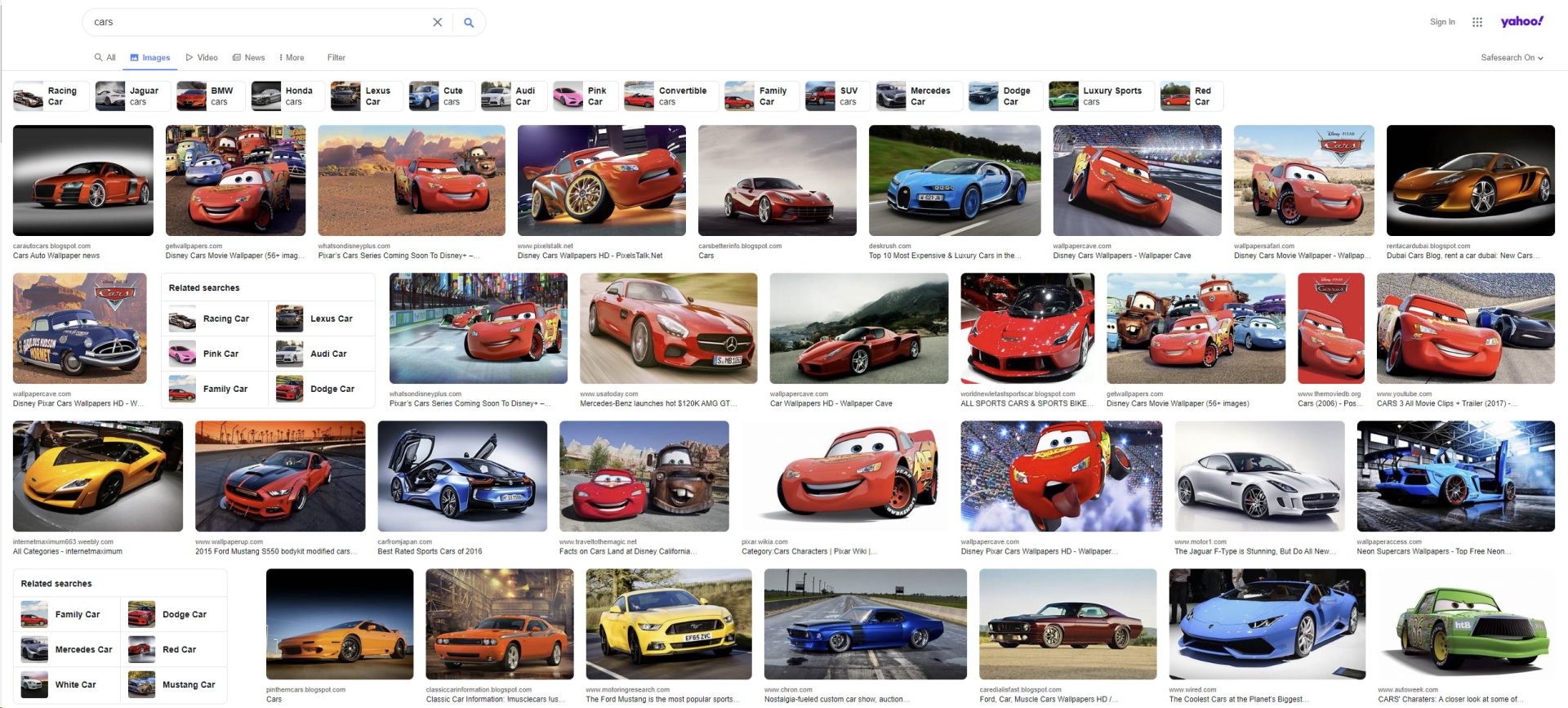Click the Sign In link
1568x708 pixels.
pos(1442,22)
